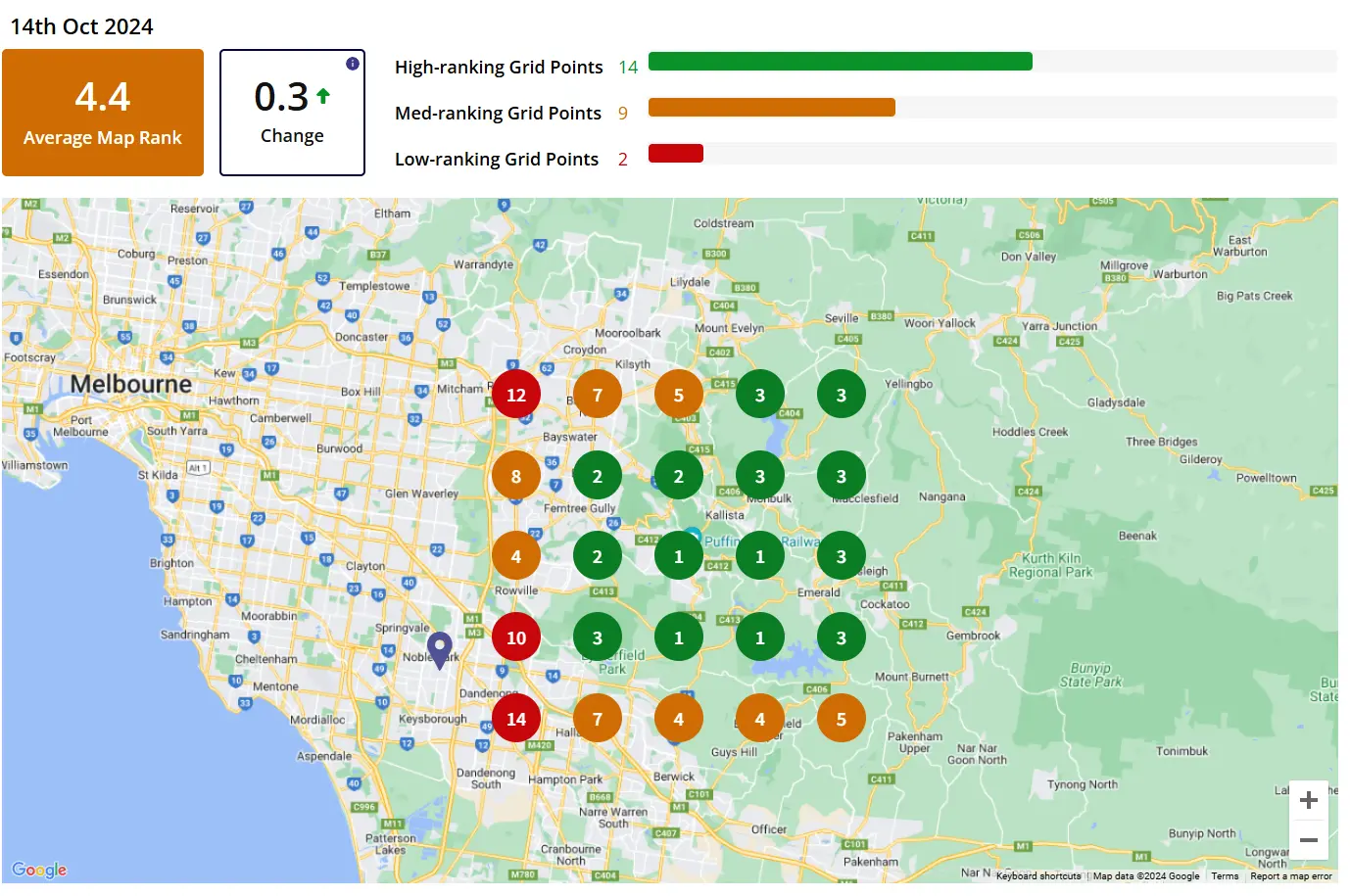This screenshot has width=1350, height=896.
Task: Click the Google logo on map
Action: coord(39,870)
